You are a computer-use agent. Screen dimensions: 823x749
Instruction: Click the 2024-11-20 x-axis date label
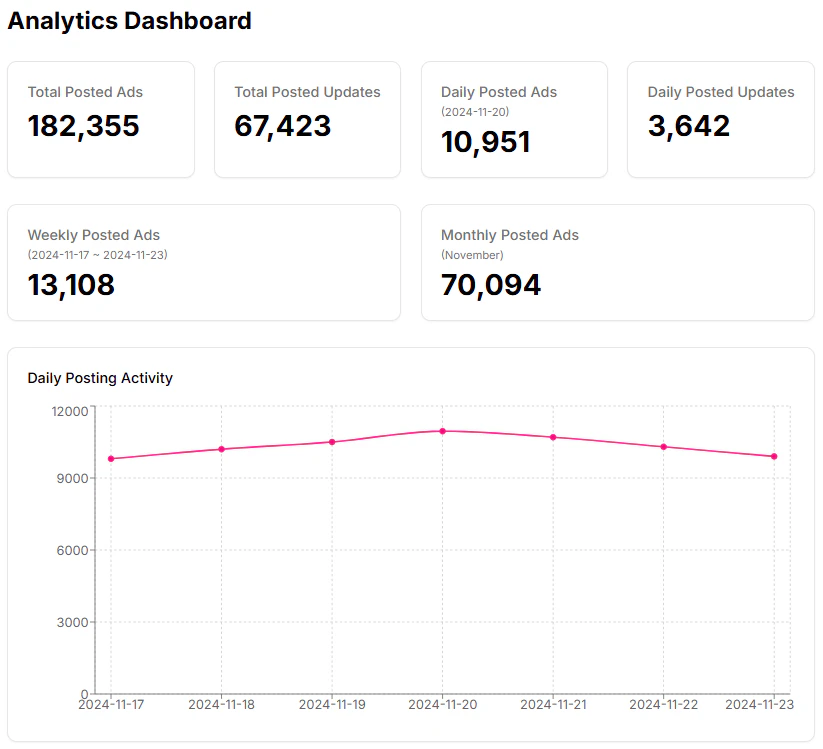tap(442, 705)
